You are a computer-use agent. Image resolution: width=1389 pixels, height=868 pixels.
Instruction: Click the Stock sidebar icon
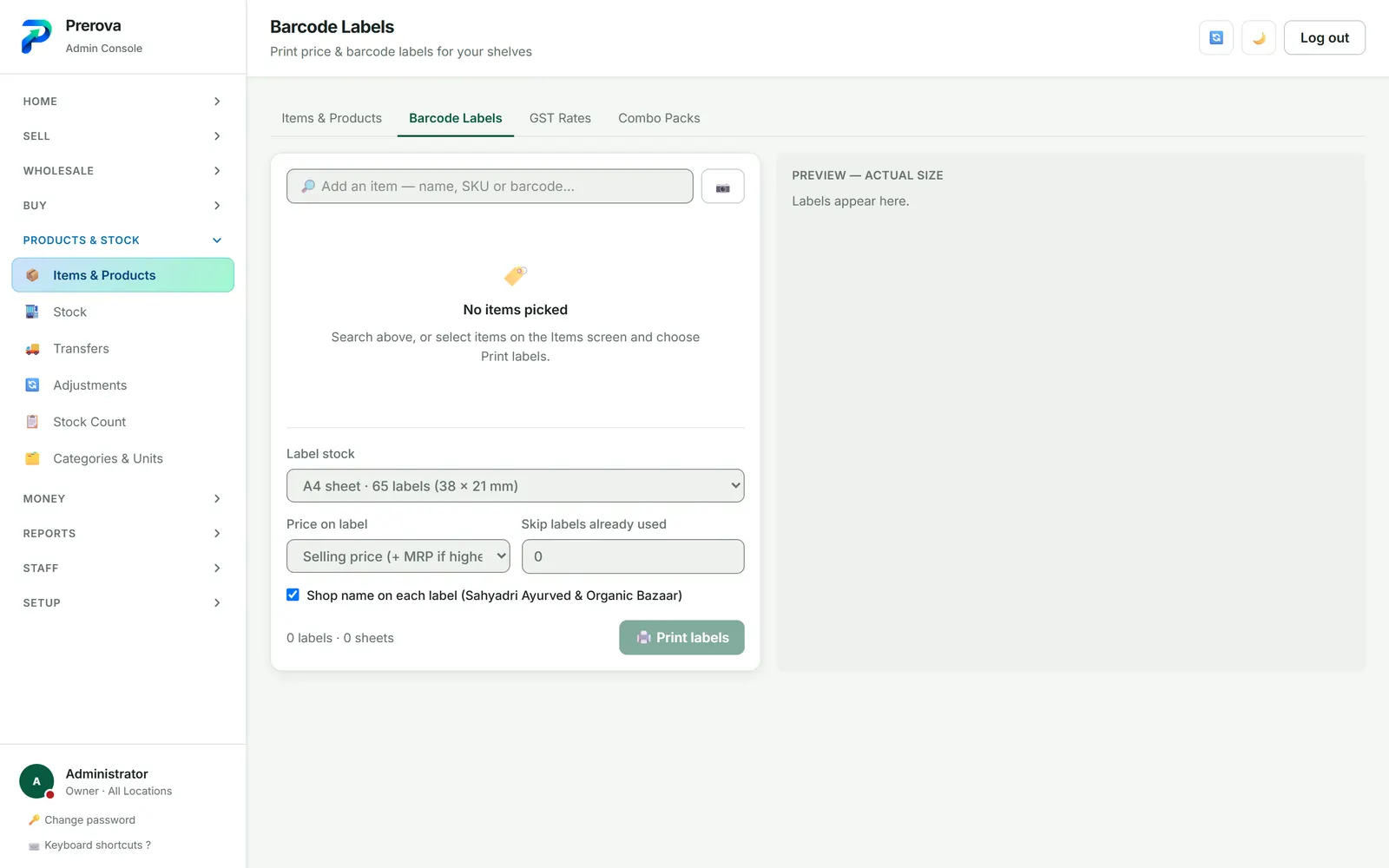tap(32, 312)
